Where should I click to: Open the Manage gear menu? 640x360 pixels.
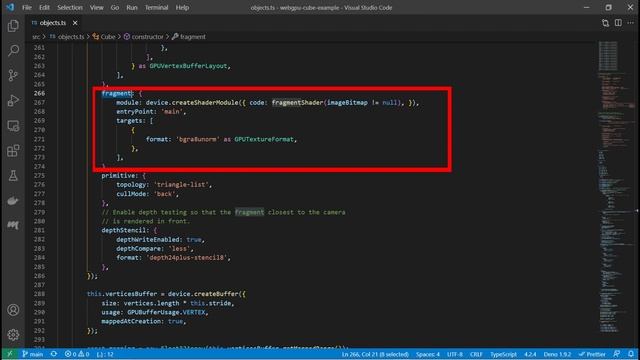coord(13,335)
